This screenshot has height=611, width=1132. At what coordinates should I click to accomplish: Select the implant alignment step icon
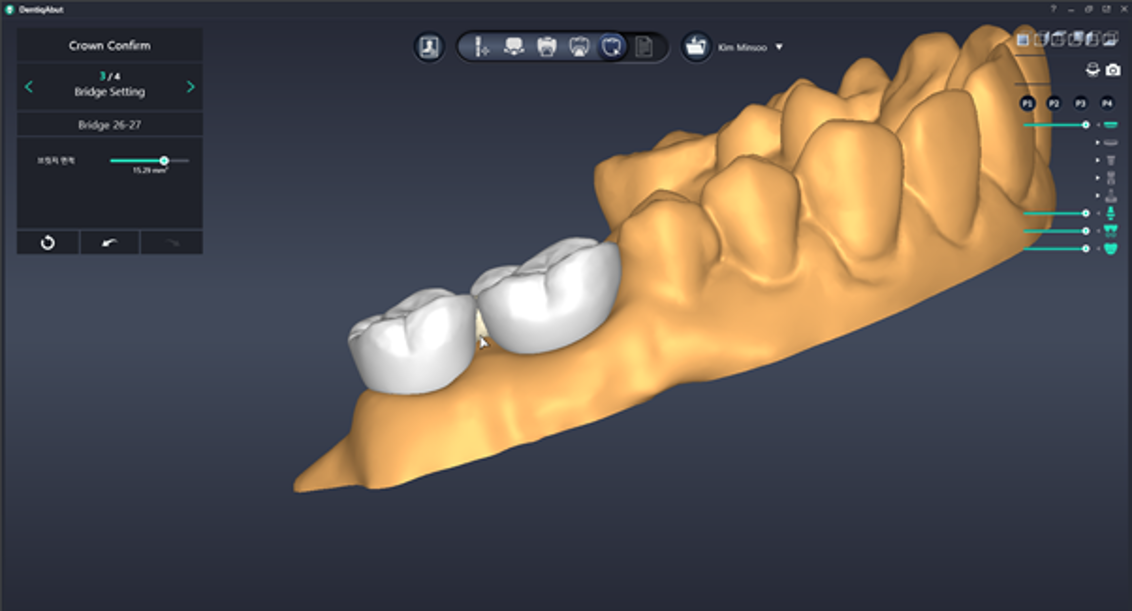tap(481, 47)
